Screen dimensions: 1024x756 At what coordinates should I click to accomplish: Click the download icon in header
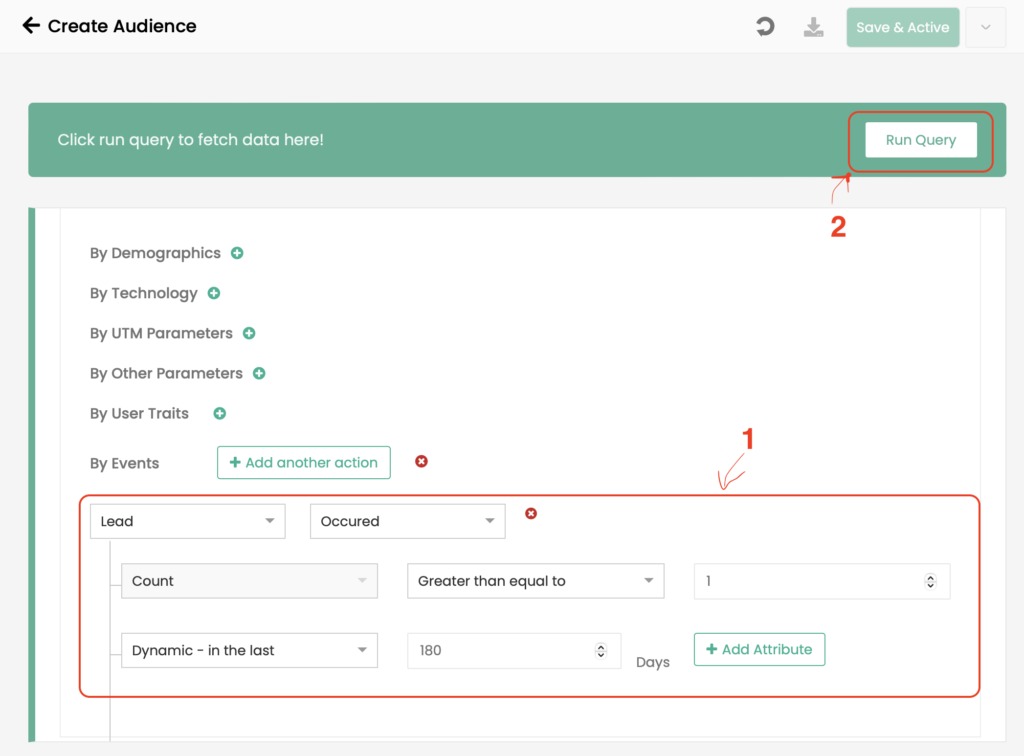[x=813, y=27]
